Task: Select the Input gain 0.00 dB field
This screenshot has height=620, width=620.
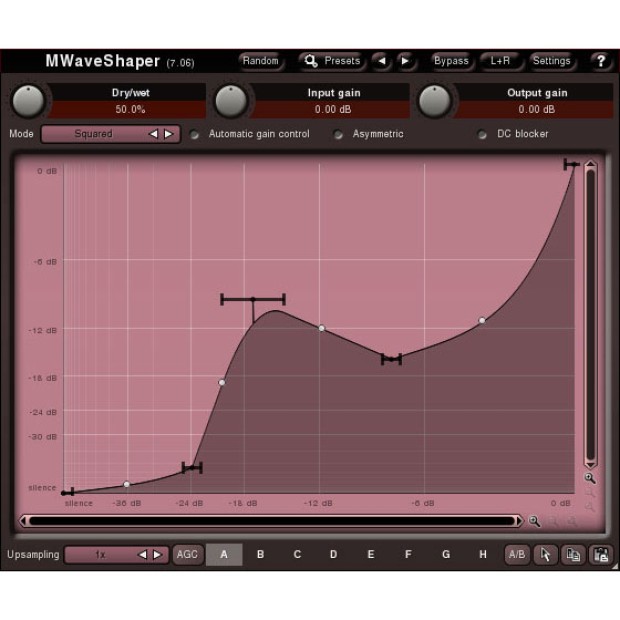Action: click(x=333, y=110)
